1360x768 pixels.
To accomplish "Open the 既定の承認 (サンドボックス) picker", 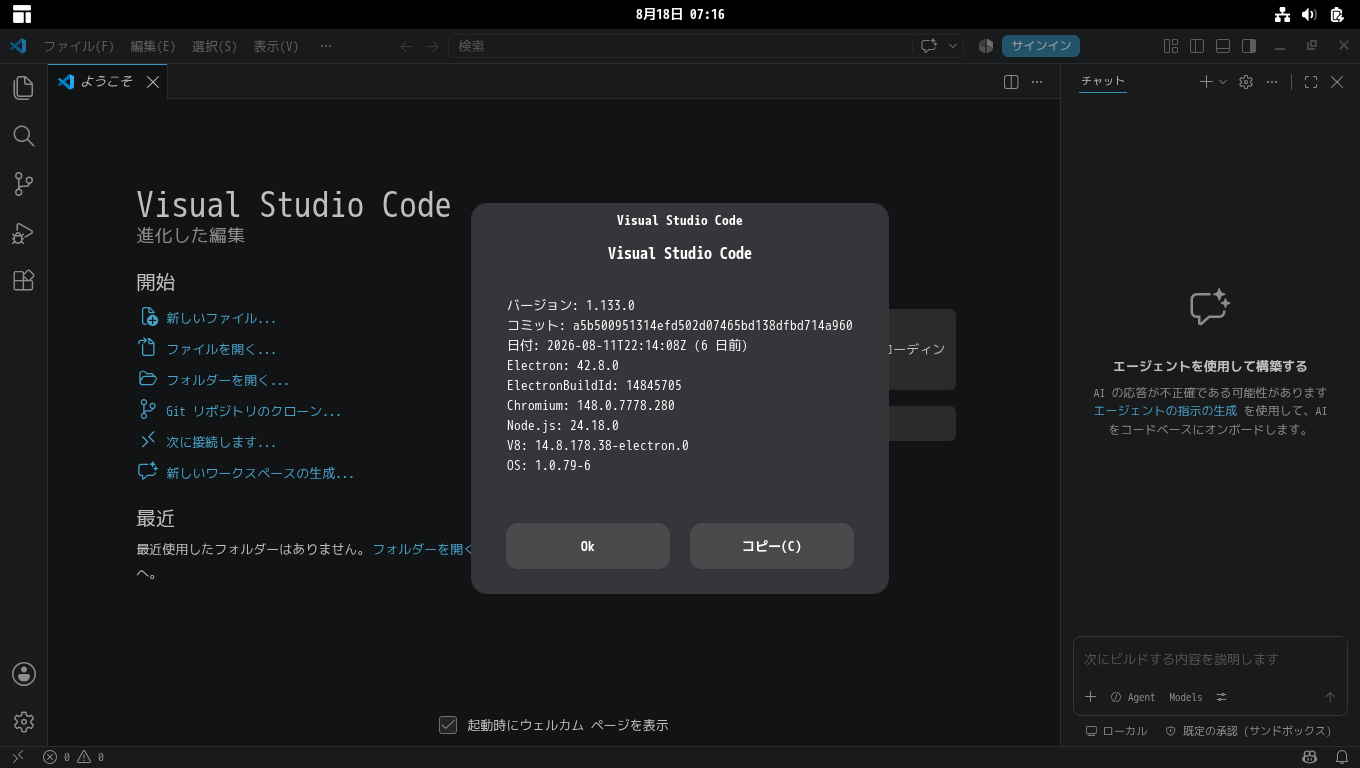I will [x=1248, y=731].
